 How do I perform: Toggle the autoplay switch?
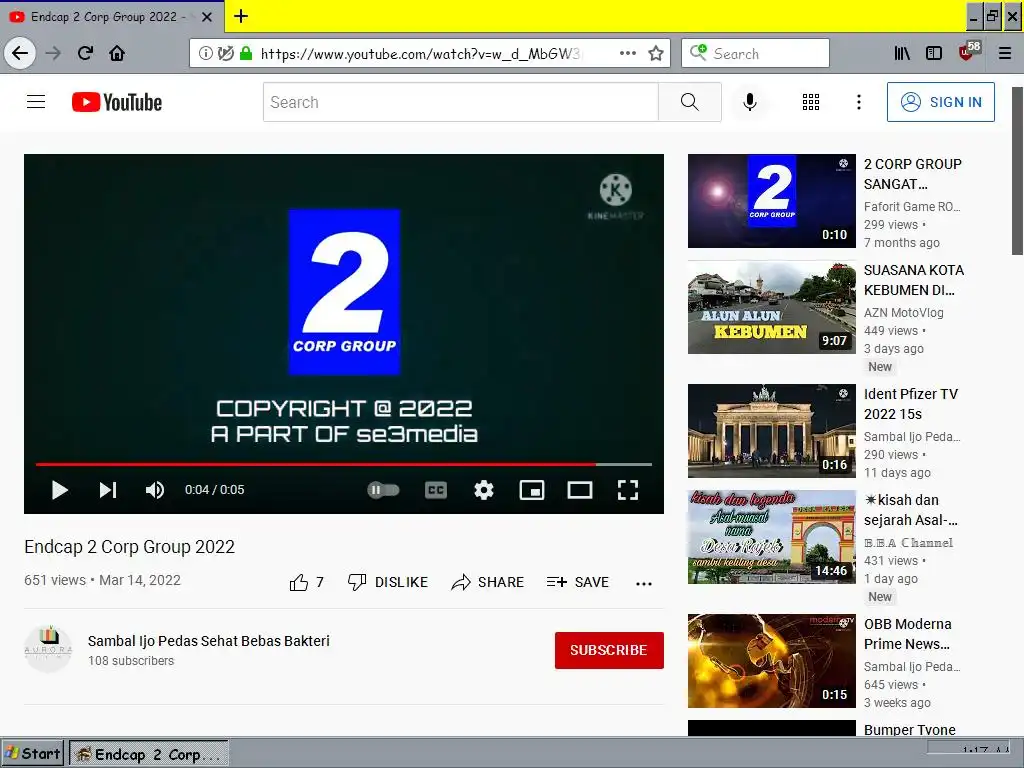point(383,490)
